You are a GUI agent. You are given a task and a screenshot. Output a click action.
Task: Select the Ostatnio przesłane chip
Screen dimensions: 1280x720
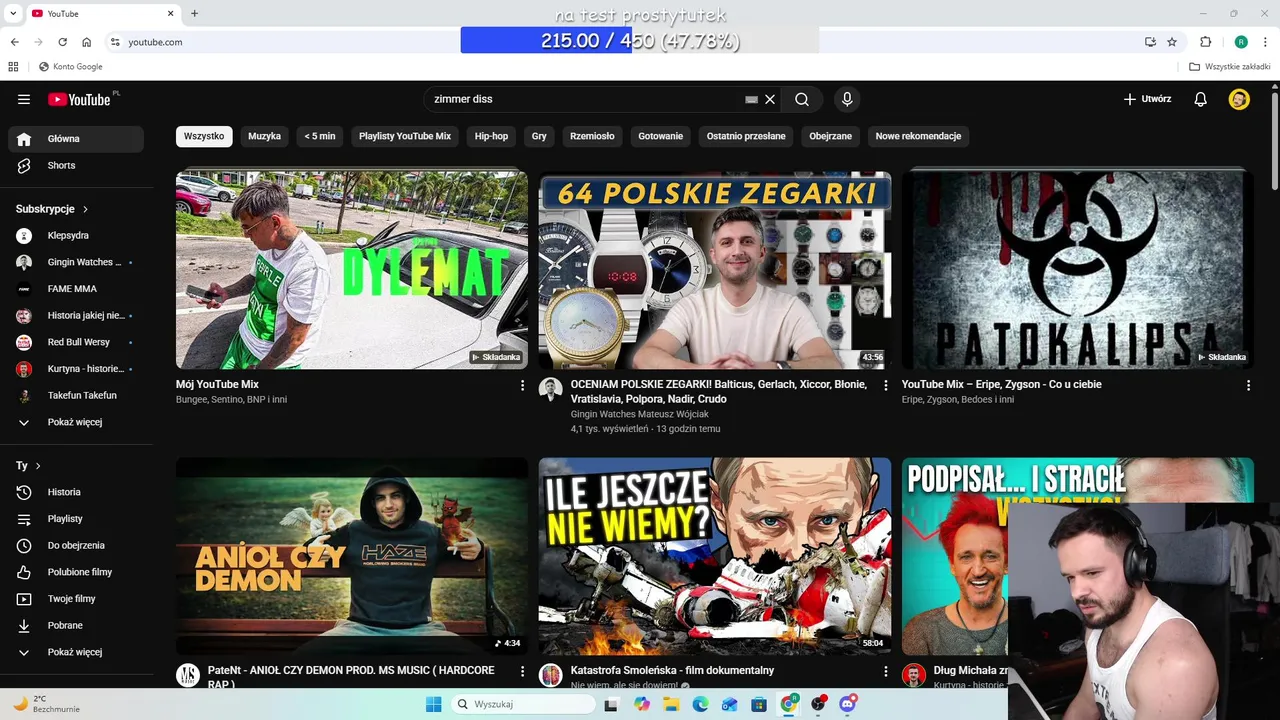[746, 136]
